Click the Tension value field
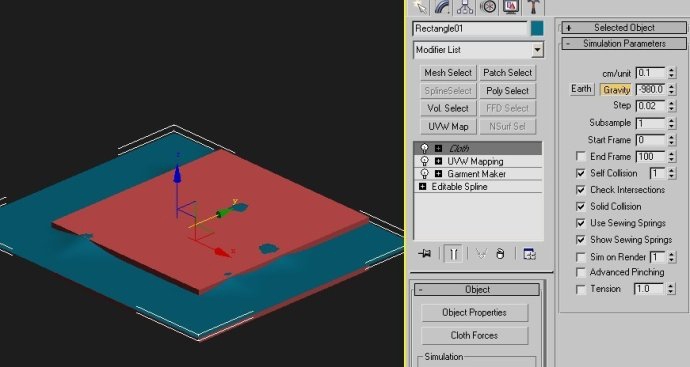 (x=649, y=289)
